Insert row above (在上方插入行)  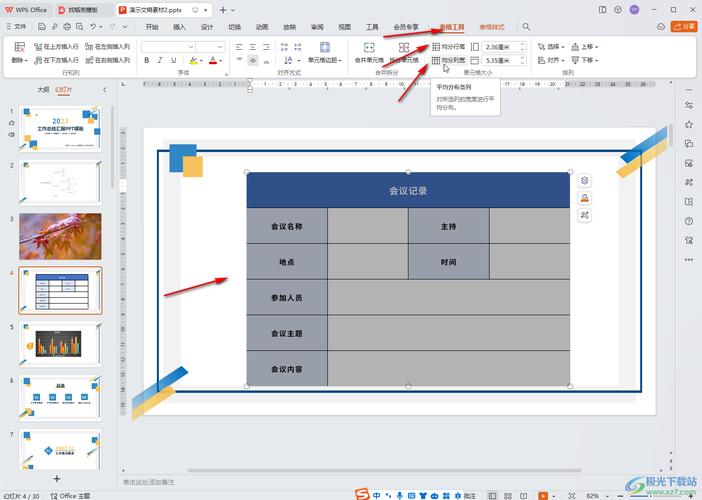[56, 47]
